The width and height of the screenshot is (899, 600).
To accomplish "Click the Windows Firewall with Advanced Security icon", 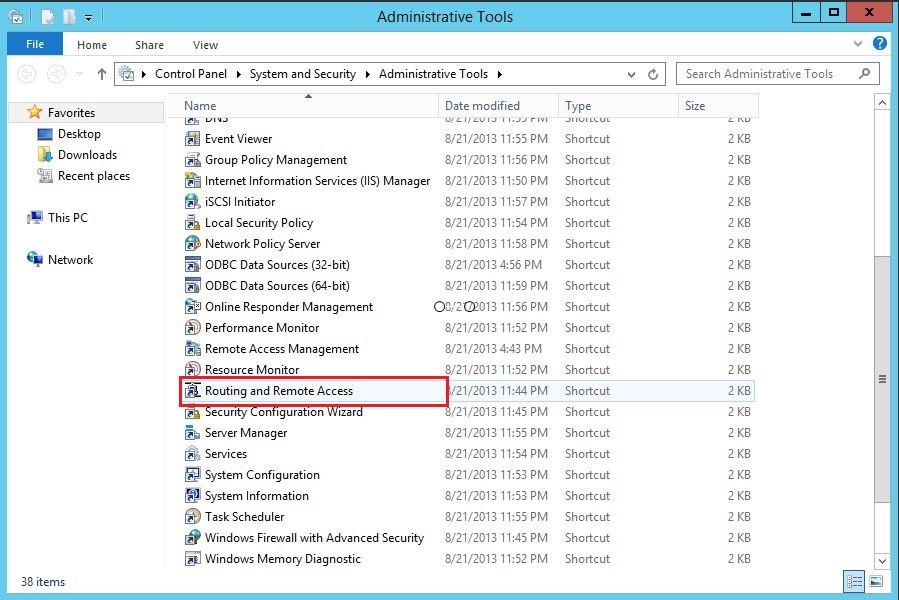I will coord(193,538).
